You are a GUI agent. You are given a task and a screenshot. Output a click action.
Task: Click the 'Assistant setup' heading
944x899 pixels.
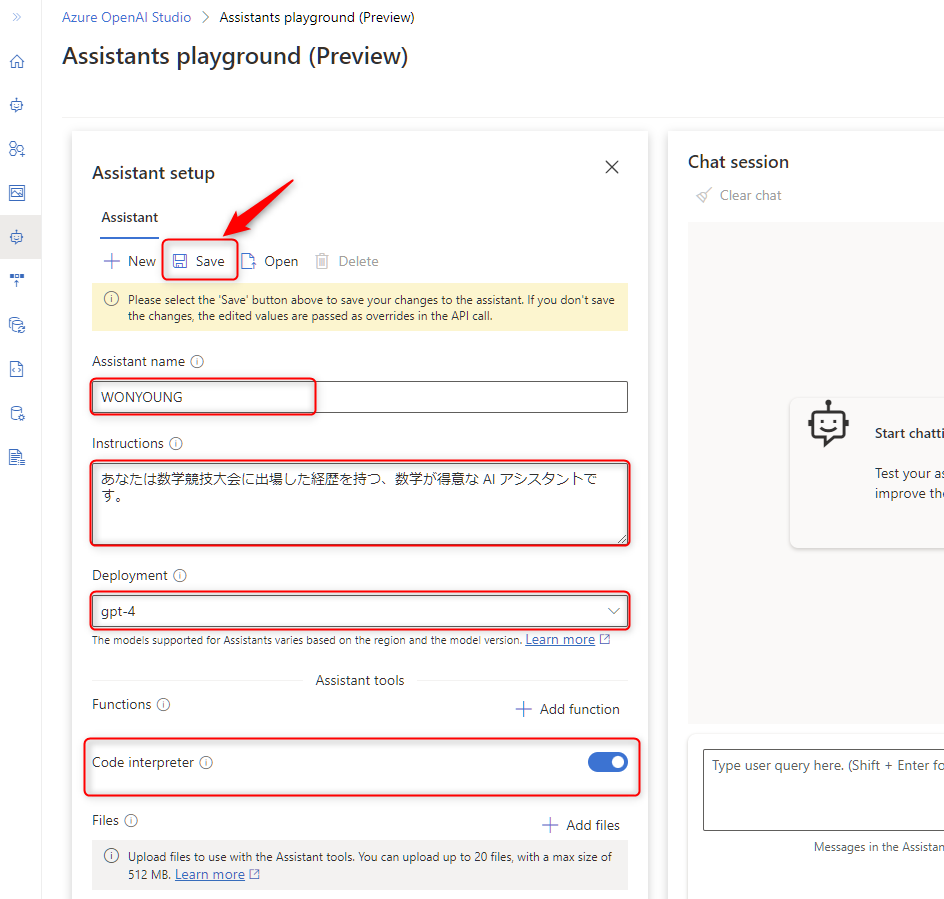154,173
